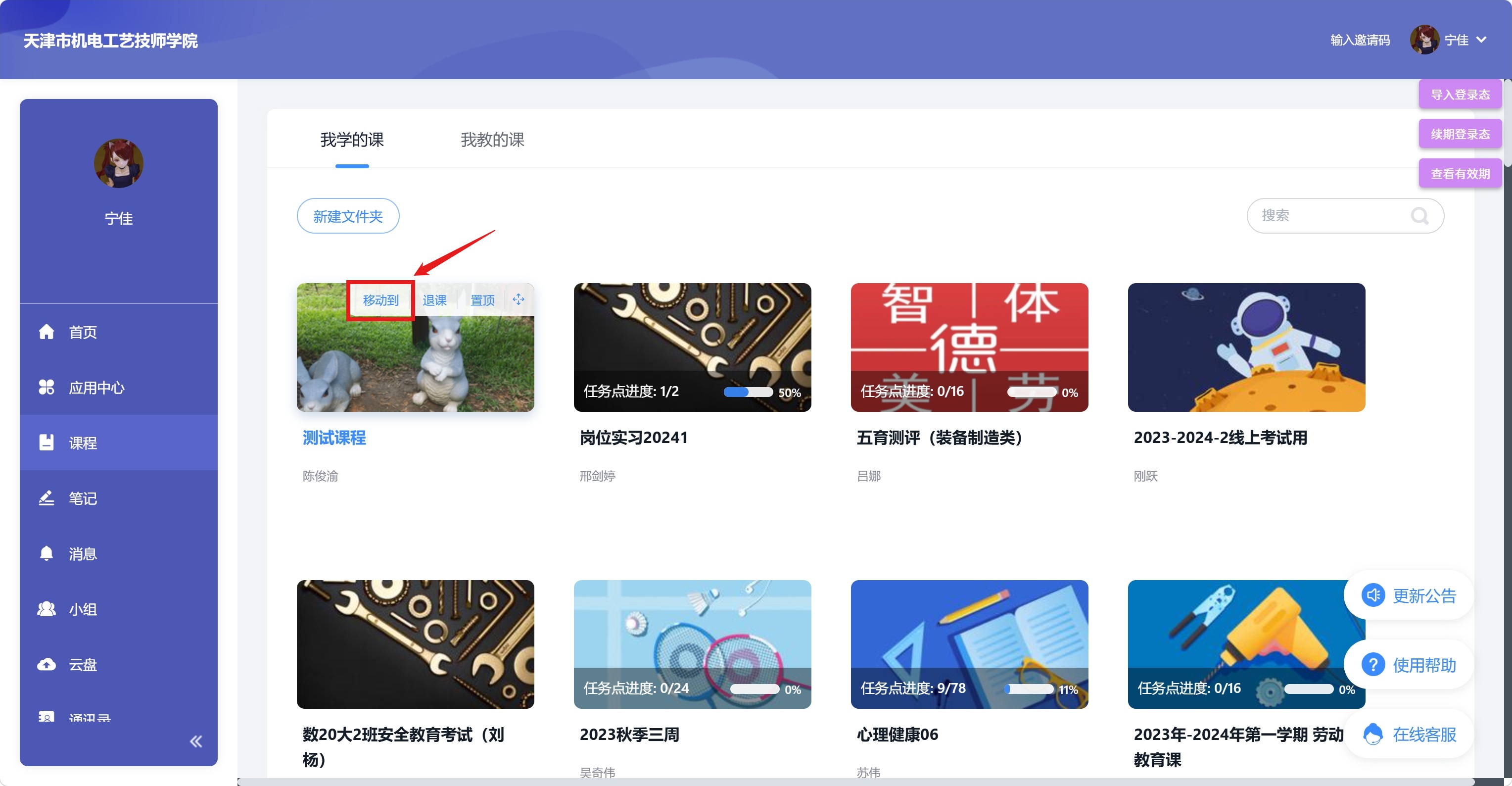Image resolution: width=1512 pixels, height=786 pixels.
Task: Open the astronaut course thumbnail
Action: tap(1246, 347)
